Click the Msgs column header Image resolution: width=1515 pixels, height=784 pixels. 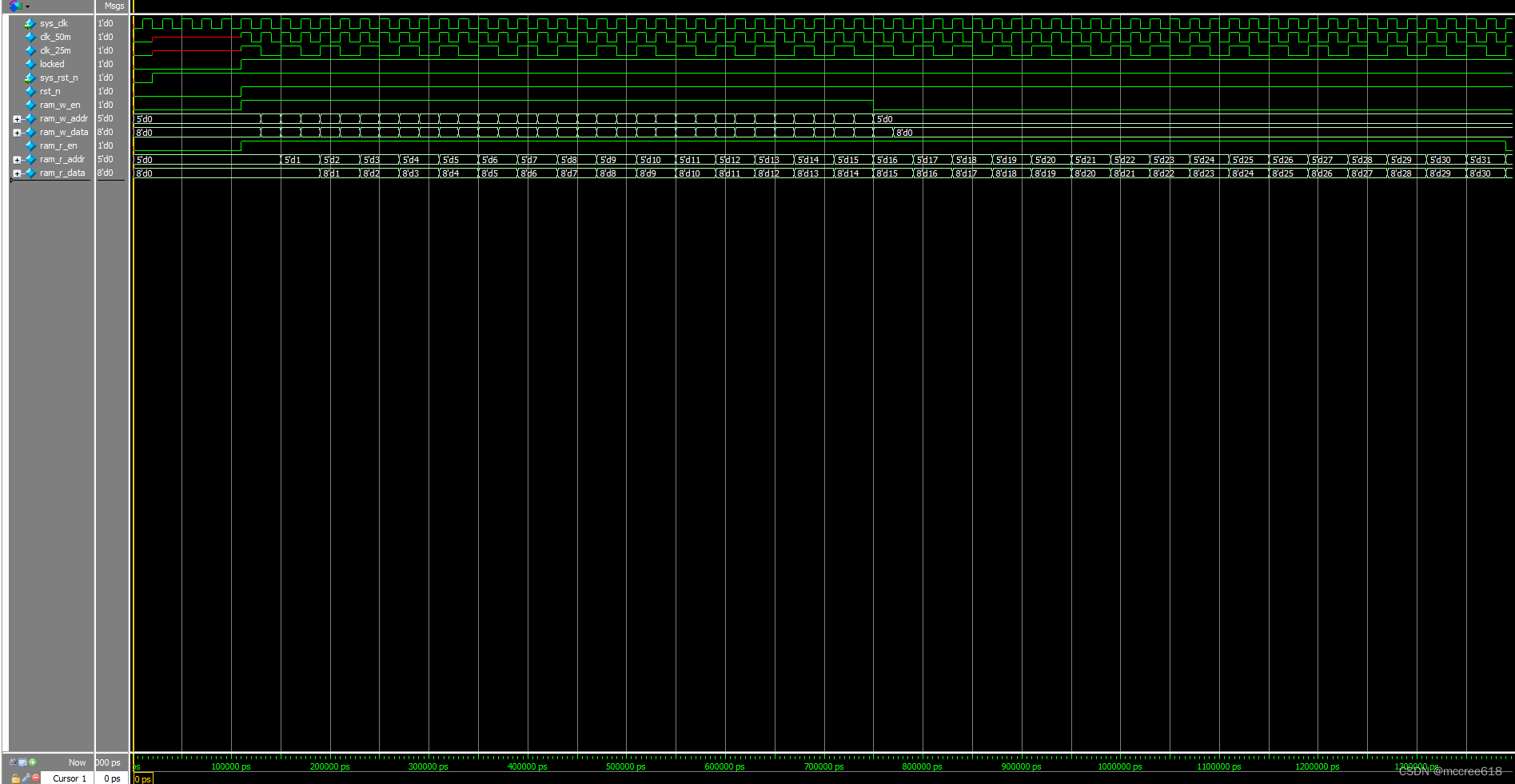[x=114, y=6]
